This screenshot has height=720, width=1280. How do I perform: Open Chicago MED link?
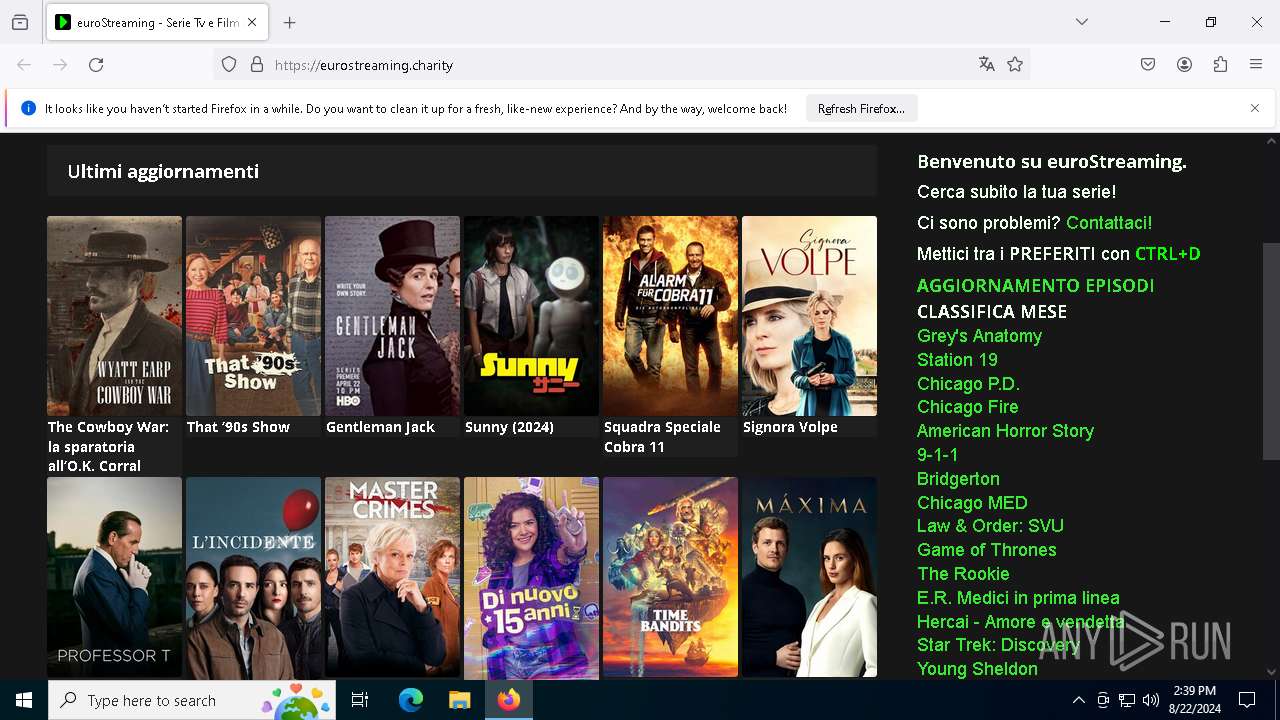pyautogui.click(x=972, y=503)
